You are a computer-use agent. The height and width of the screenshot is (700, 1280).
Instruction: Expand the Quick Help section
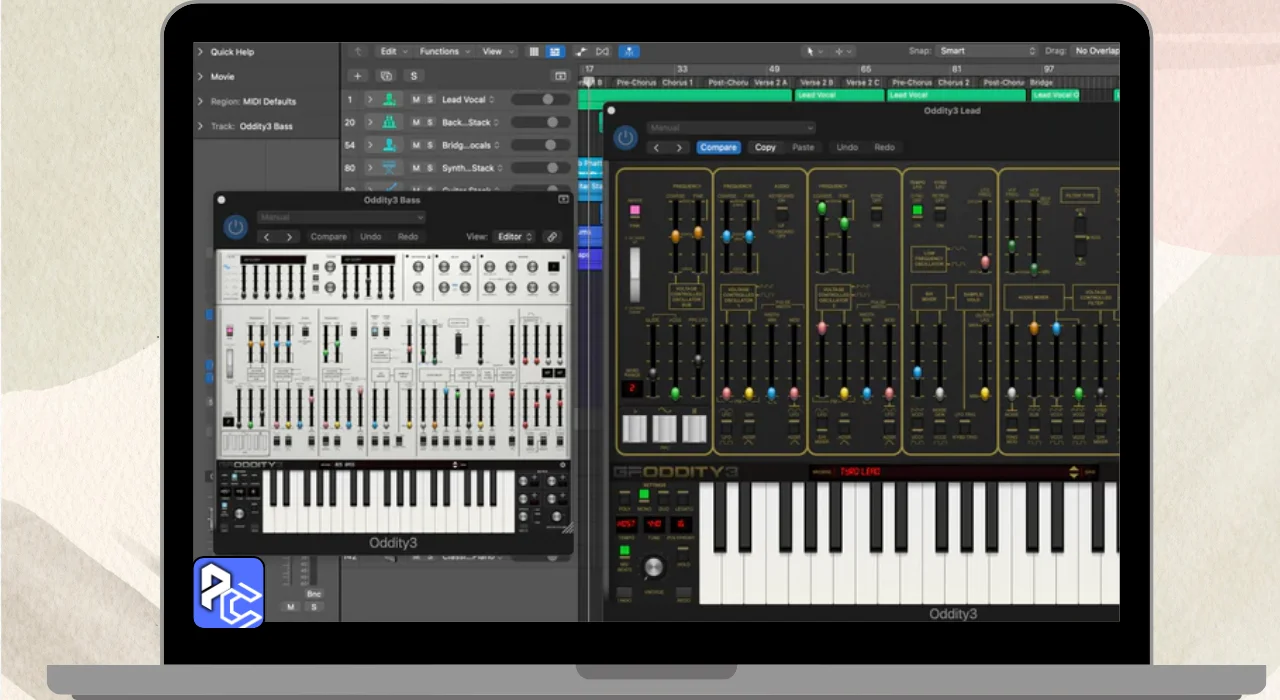(200, 52)
